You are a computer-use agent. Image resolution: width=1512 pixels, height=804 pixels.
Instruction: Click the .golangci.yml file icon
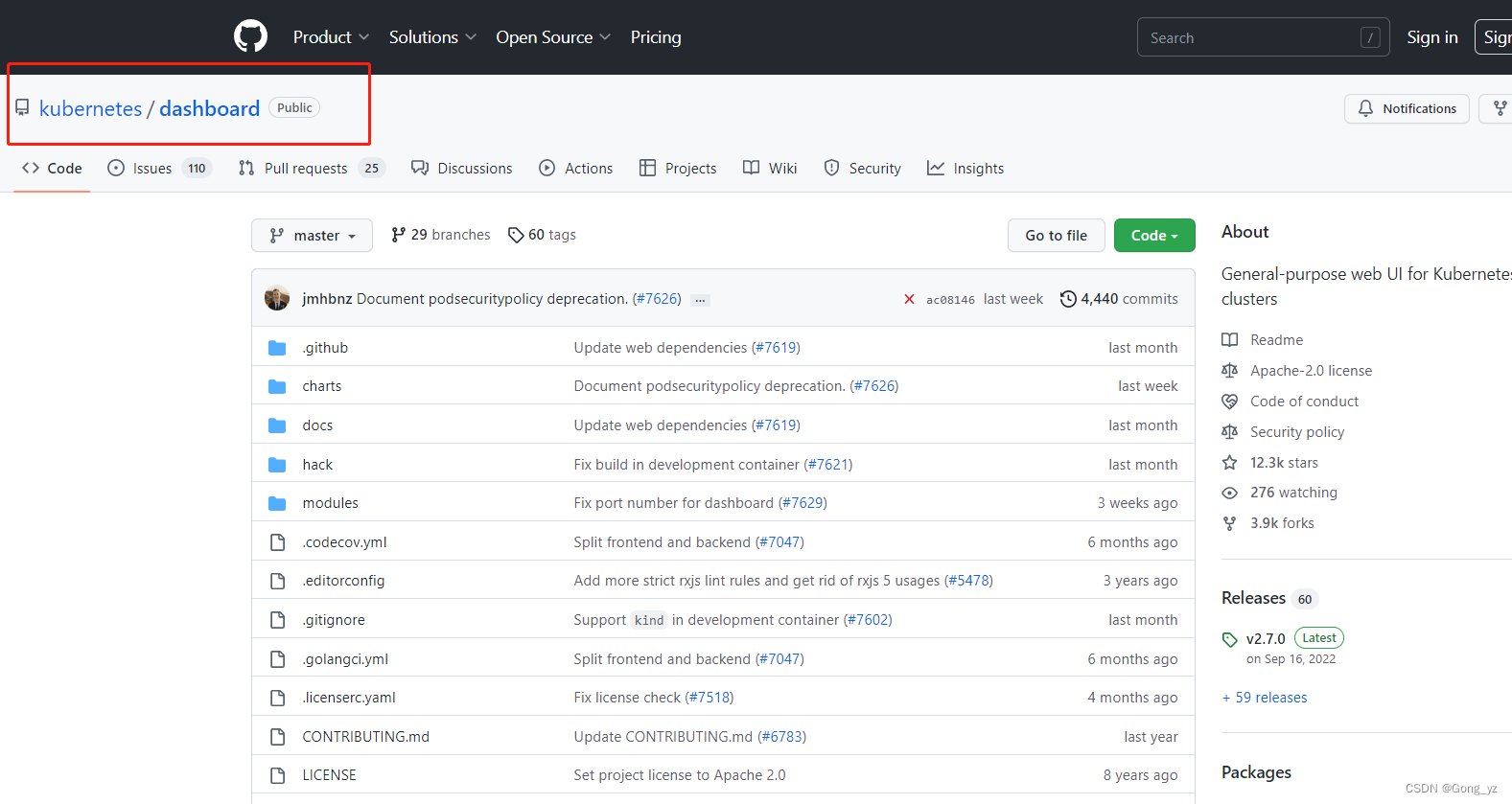click(x=277, y=659)
